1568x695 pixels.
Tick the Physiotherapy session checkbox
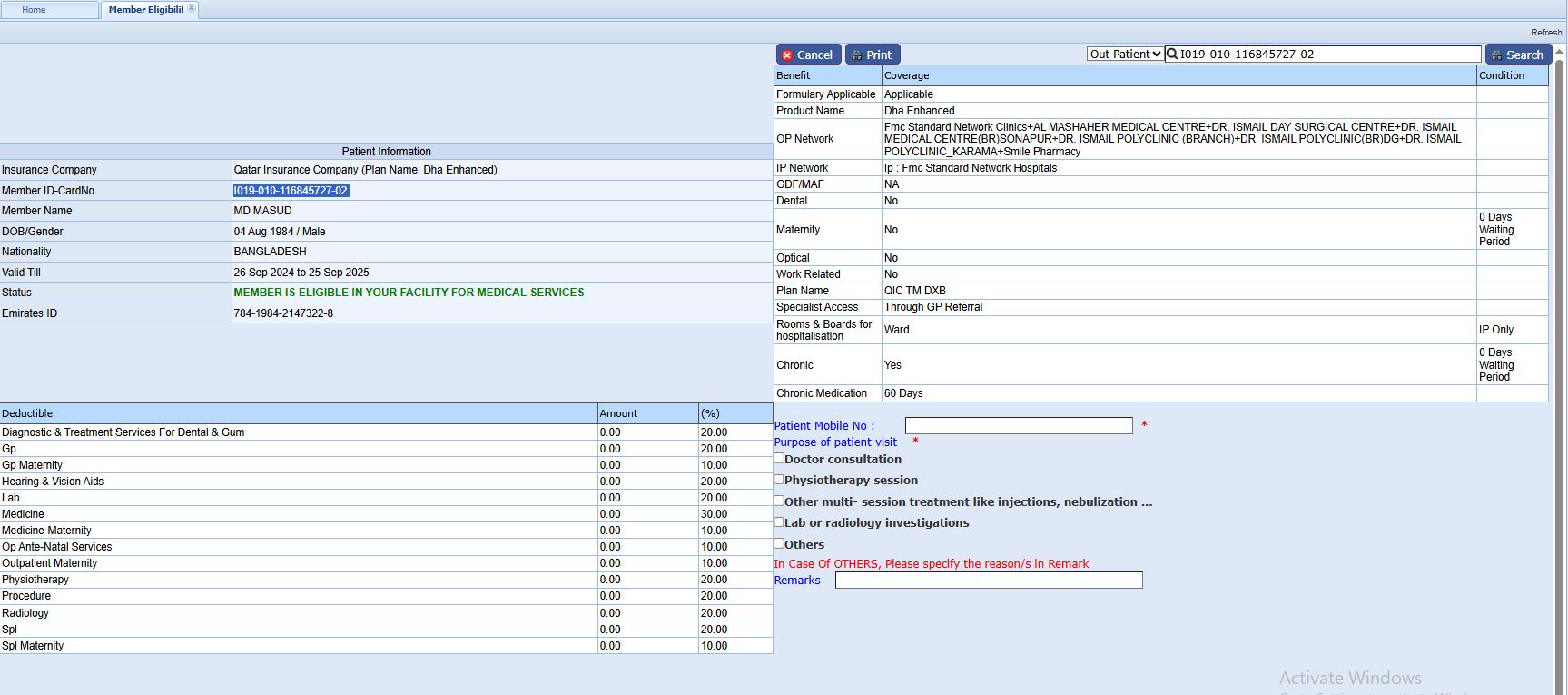coord(779,480)
